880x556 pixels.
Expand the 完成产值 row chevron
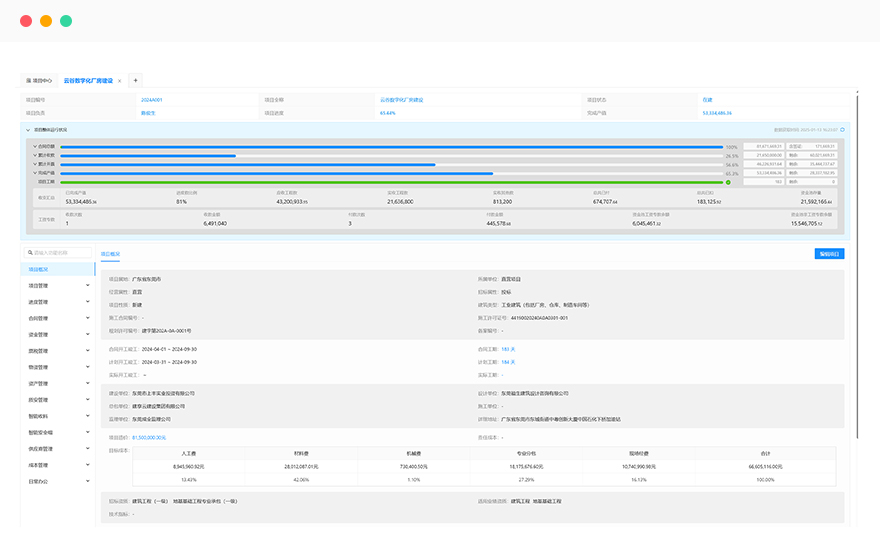click(35, 173)
